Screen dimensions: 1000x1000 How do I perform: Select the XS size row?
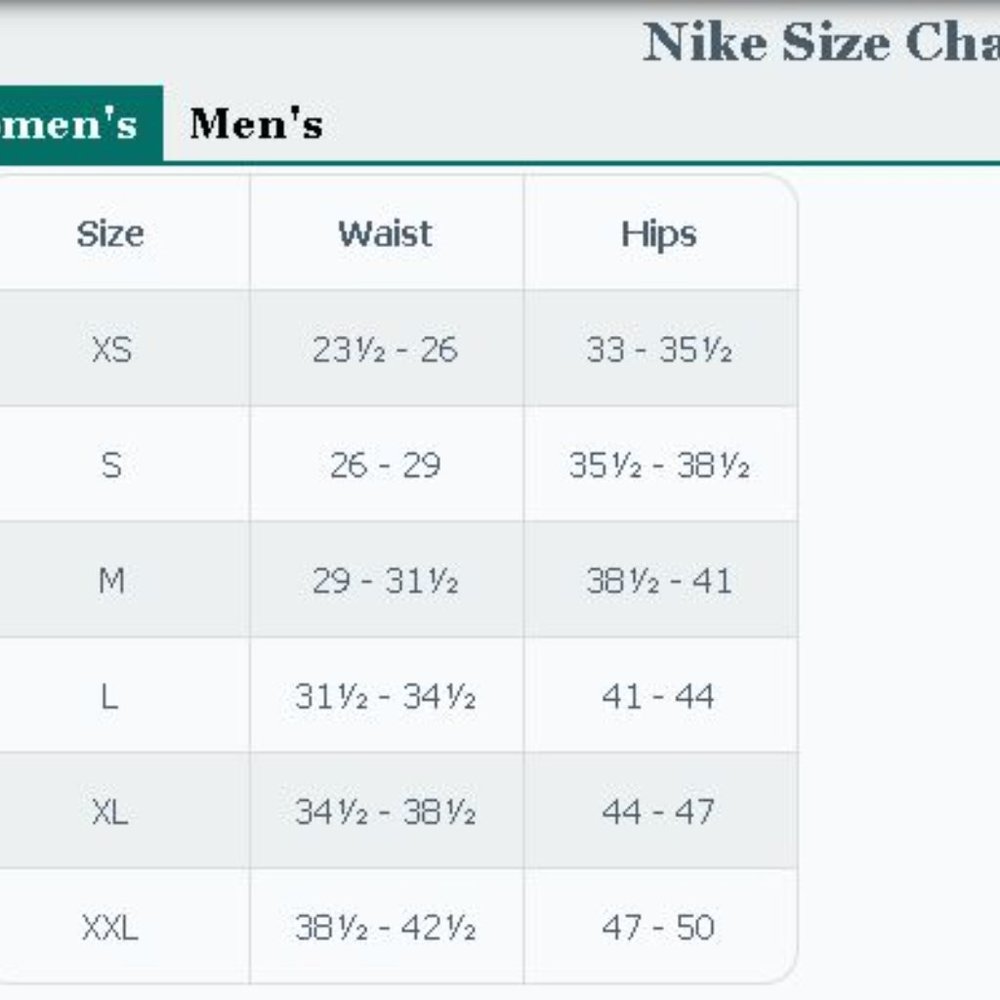pyautogui.click(x=112, y=351)
